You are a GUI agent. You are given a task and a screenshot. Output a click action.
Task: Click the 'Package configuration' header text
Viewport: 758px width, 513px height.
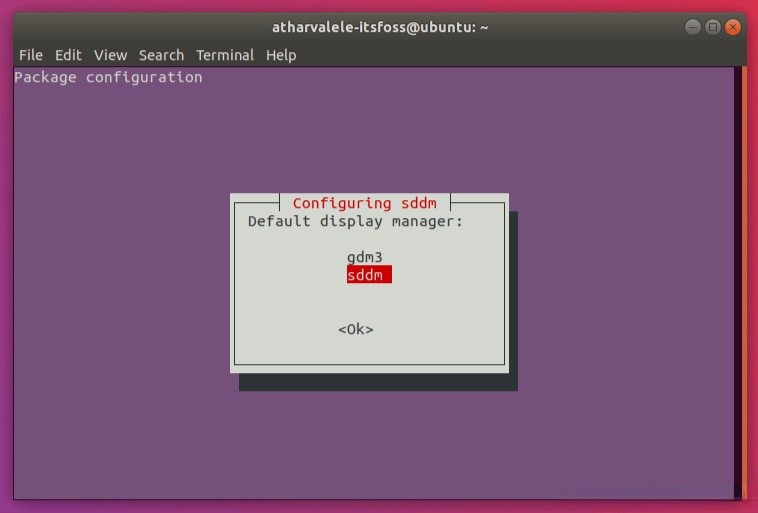click(x=108, y=77)
